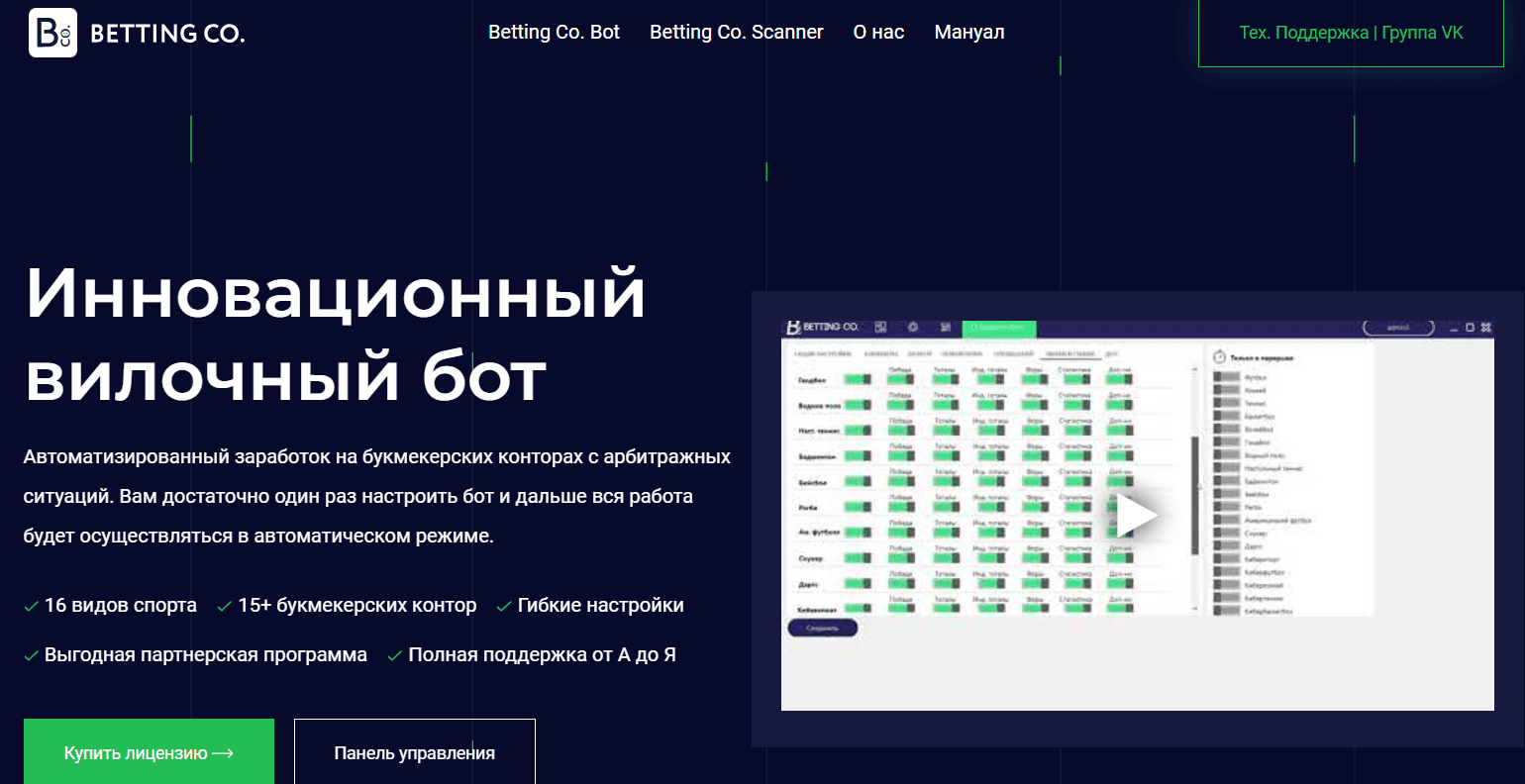The image size is (1525, 784).
Task: Play the bot demo video
Action: click(1137, 516)
